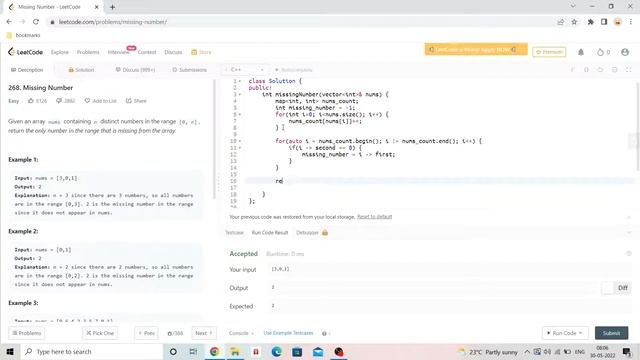
Task: Click the editor info icon
Action: point(572,70)
